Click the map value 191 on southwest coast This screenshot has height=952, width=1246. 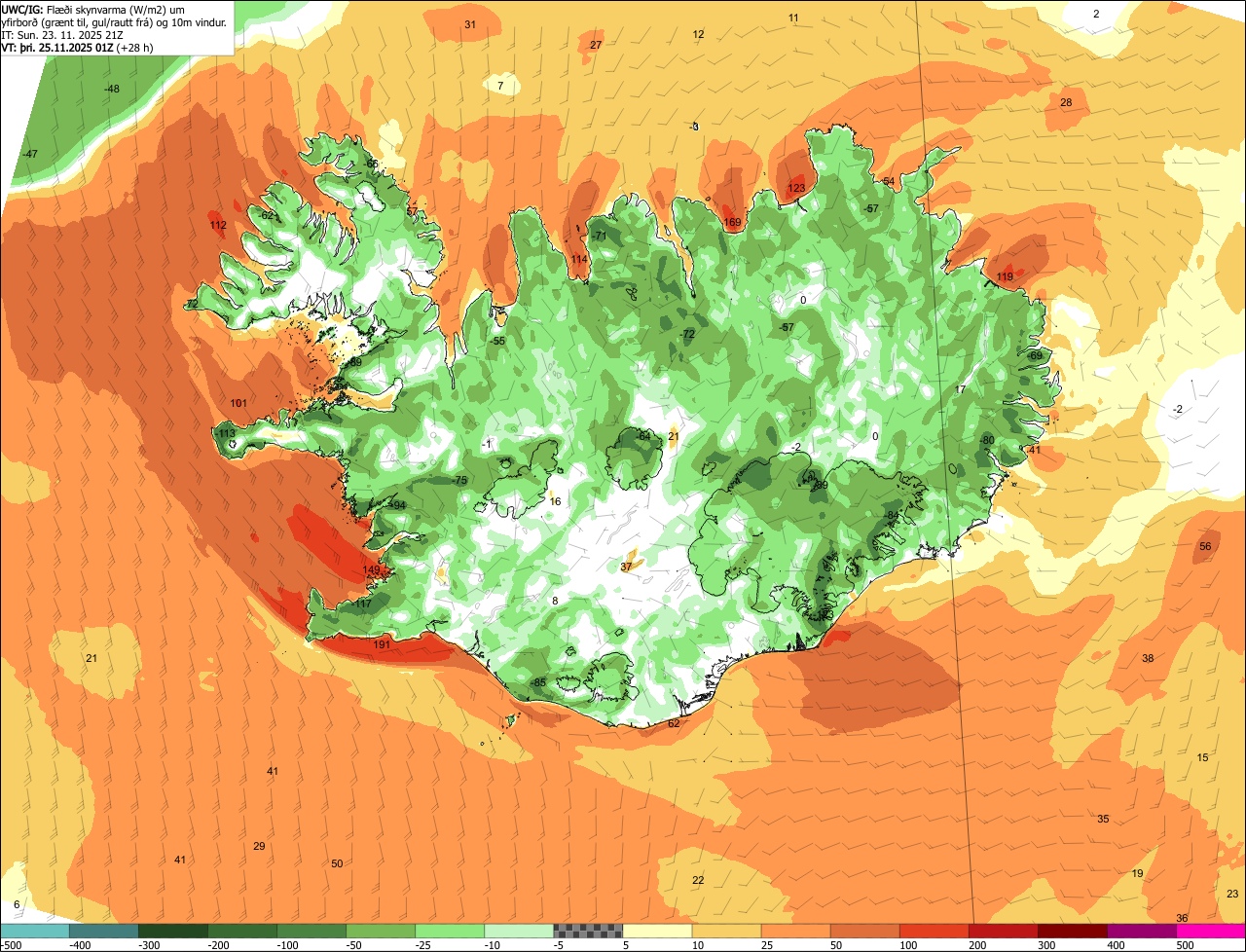point(382,644)
